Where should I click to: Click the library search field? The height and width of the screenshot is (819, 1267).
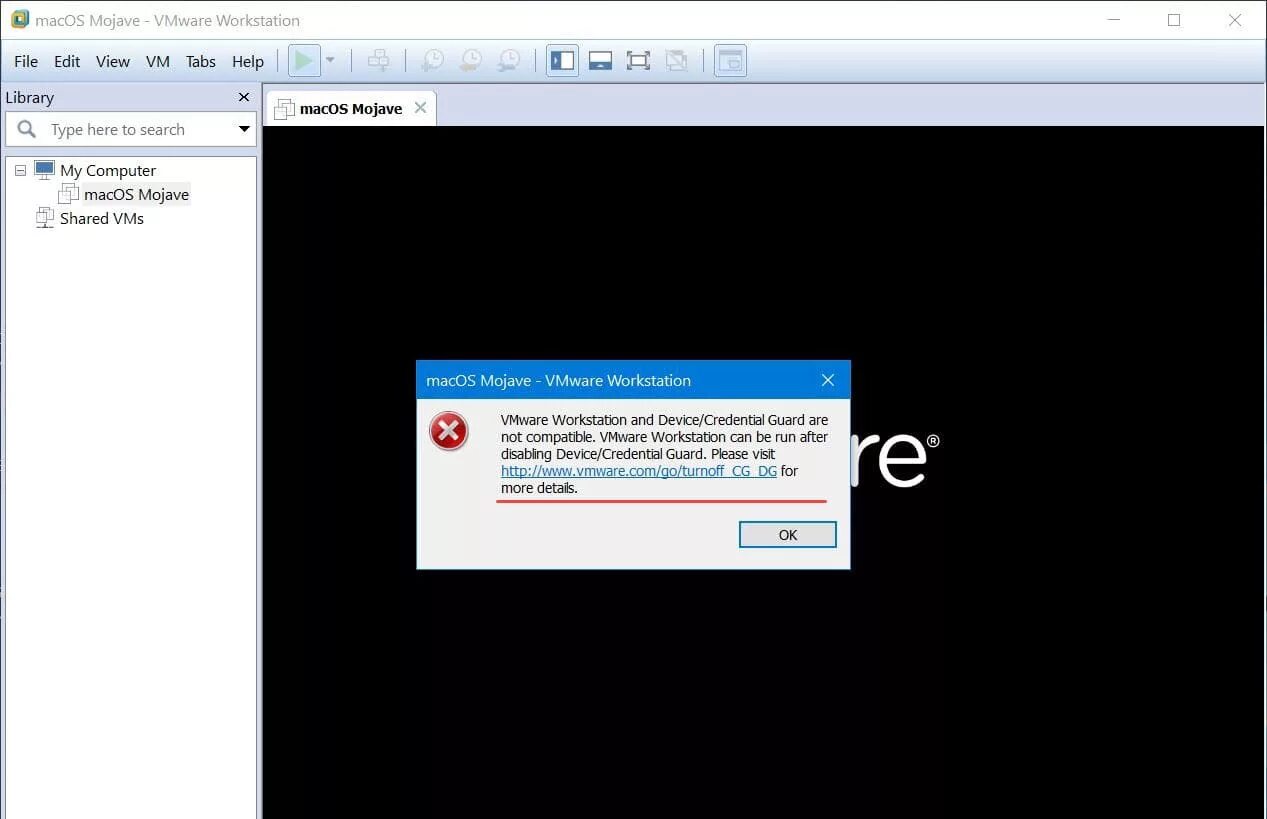click(131, 129)
